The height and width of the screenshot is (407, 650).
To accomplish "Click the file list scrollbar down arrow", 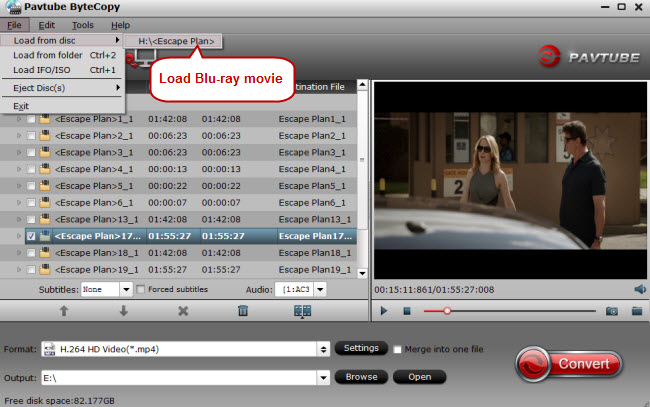I will (x=362, y=273).
